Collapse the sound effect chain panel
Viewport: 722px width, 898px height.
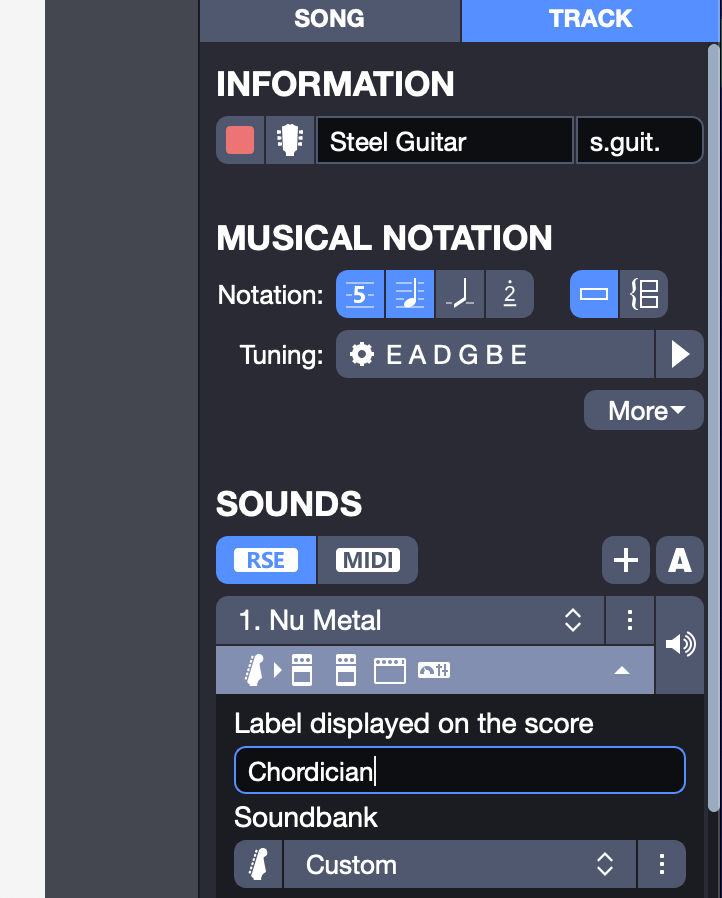622,670
